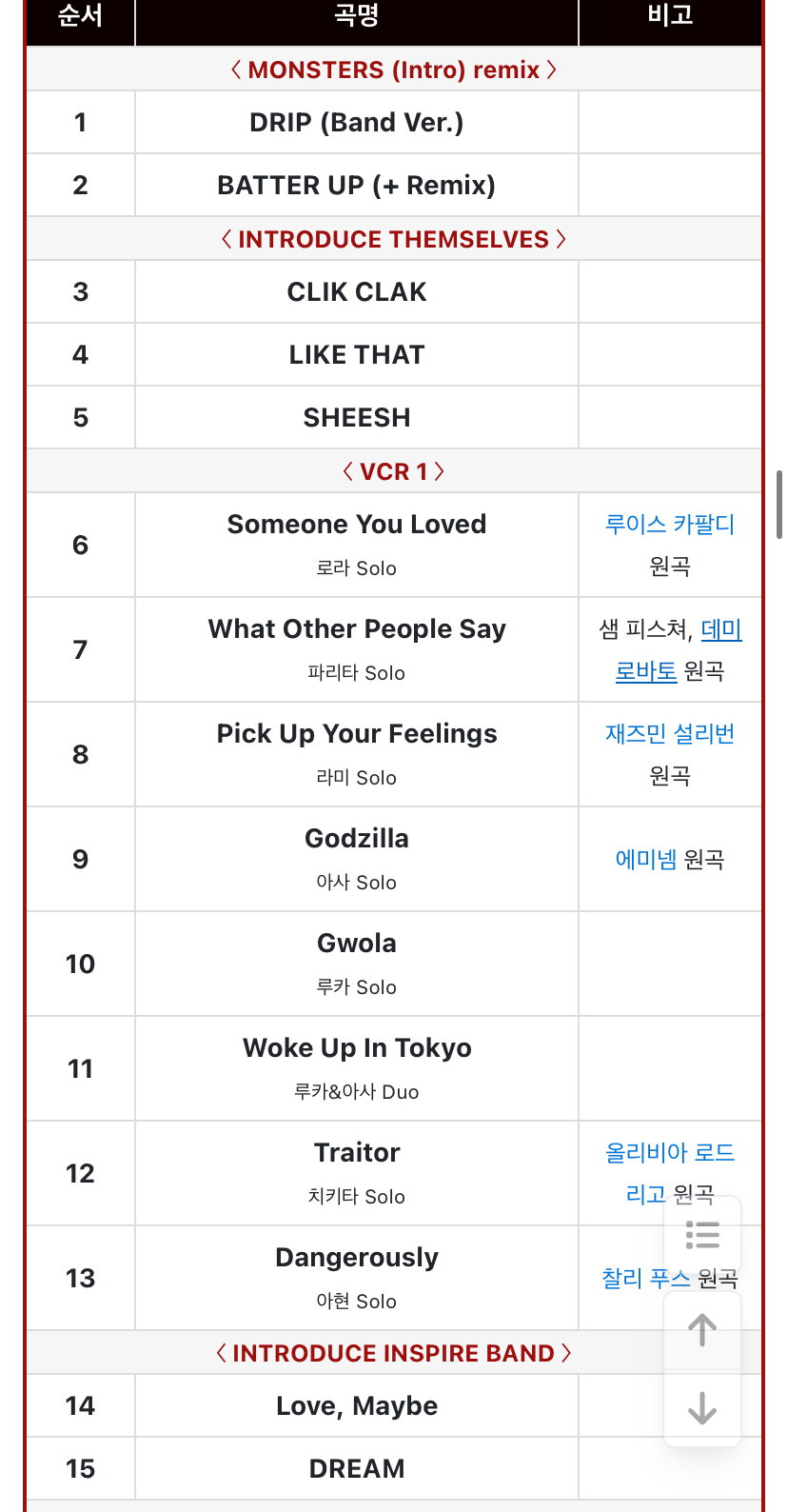Click the MONSTERS (Intro) remix section header

[x=394, y=70]
